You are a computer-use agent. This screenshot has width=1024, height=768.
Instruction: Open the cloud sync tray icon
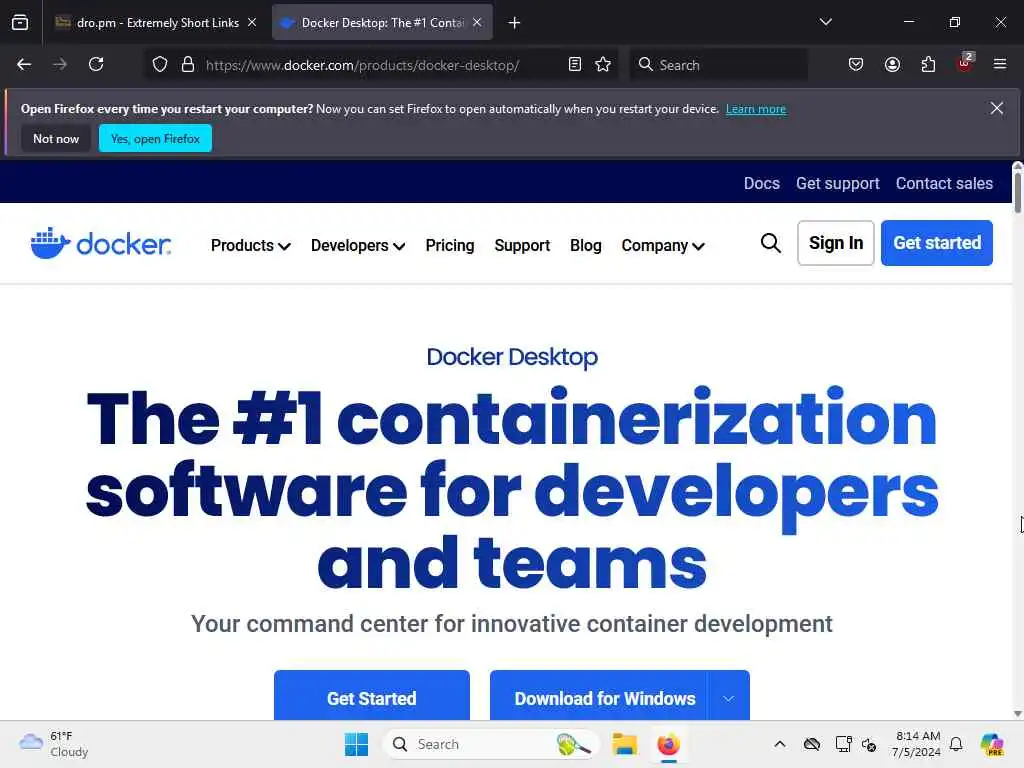(x=812, y=744)
